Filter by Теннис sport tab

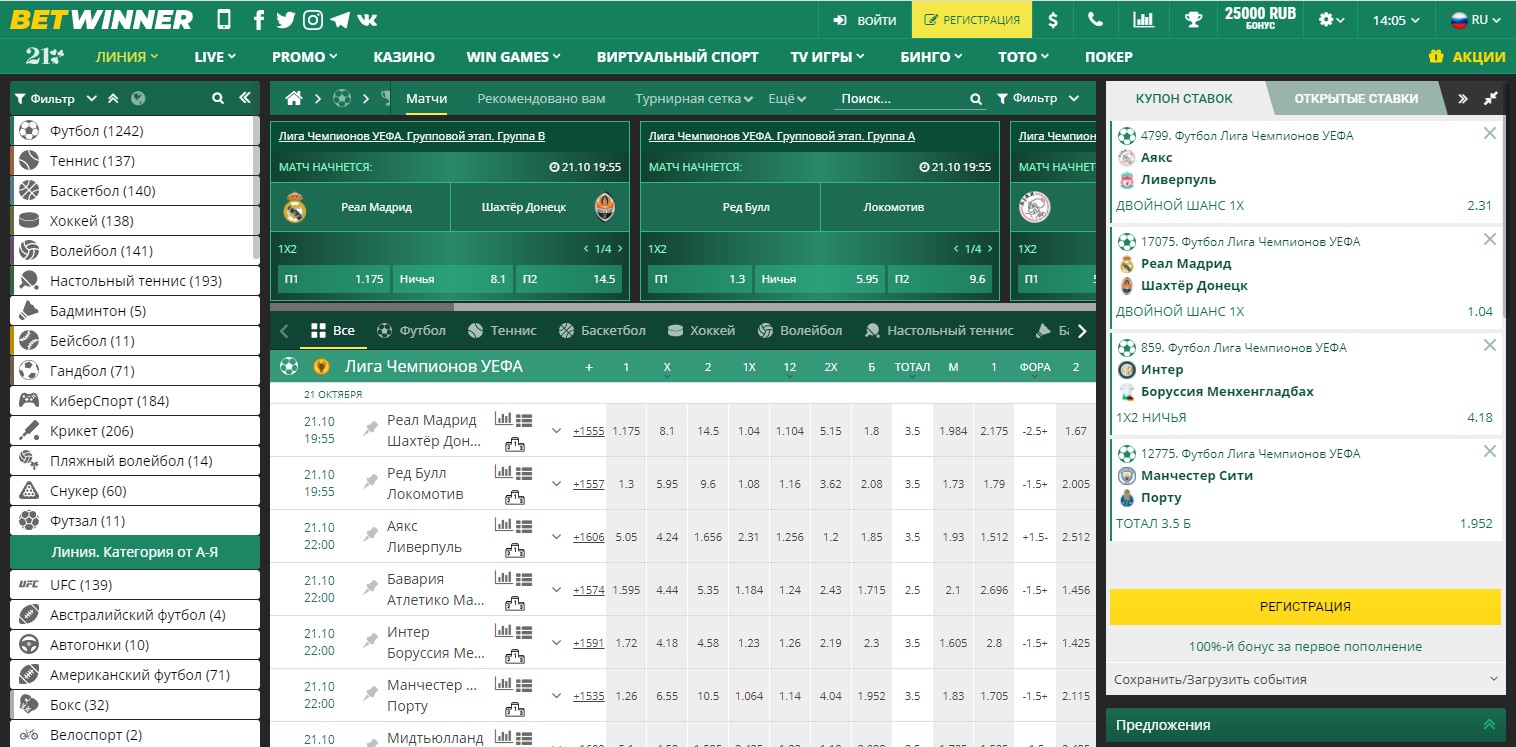501,330
